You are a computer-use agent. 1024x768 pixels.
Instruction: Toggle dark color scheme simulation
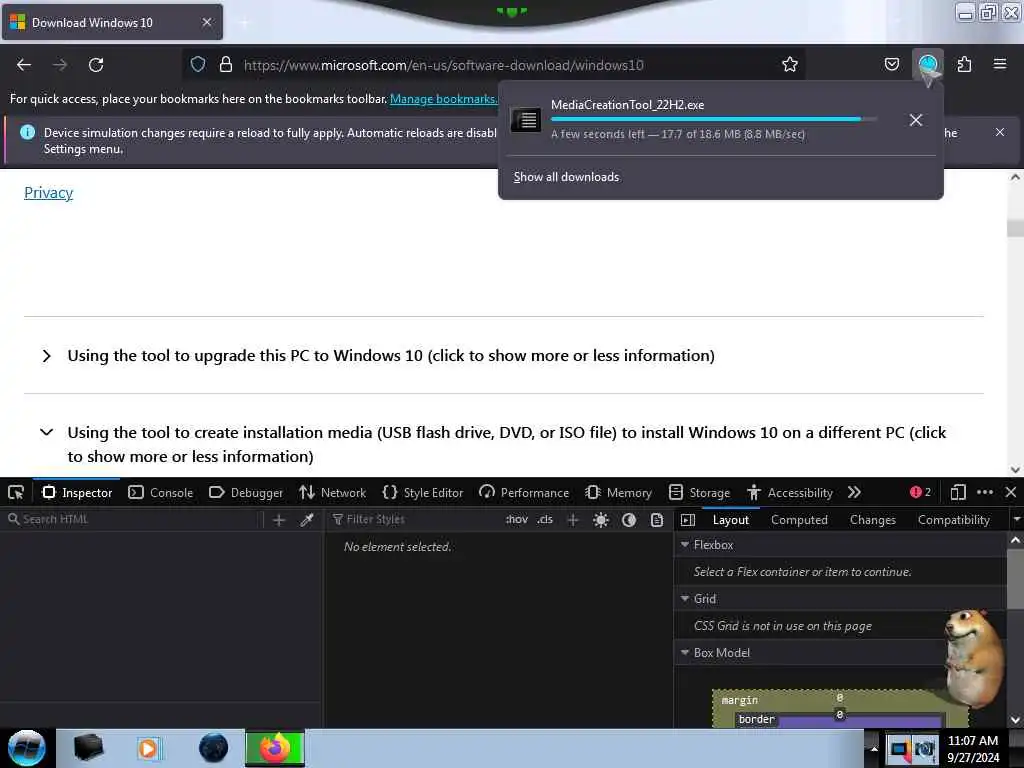pos(629,520)
